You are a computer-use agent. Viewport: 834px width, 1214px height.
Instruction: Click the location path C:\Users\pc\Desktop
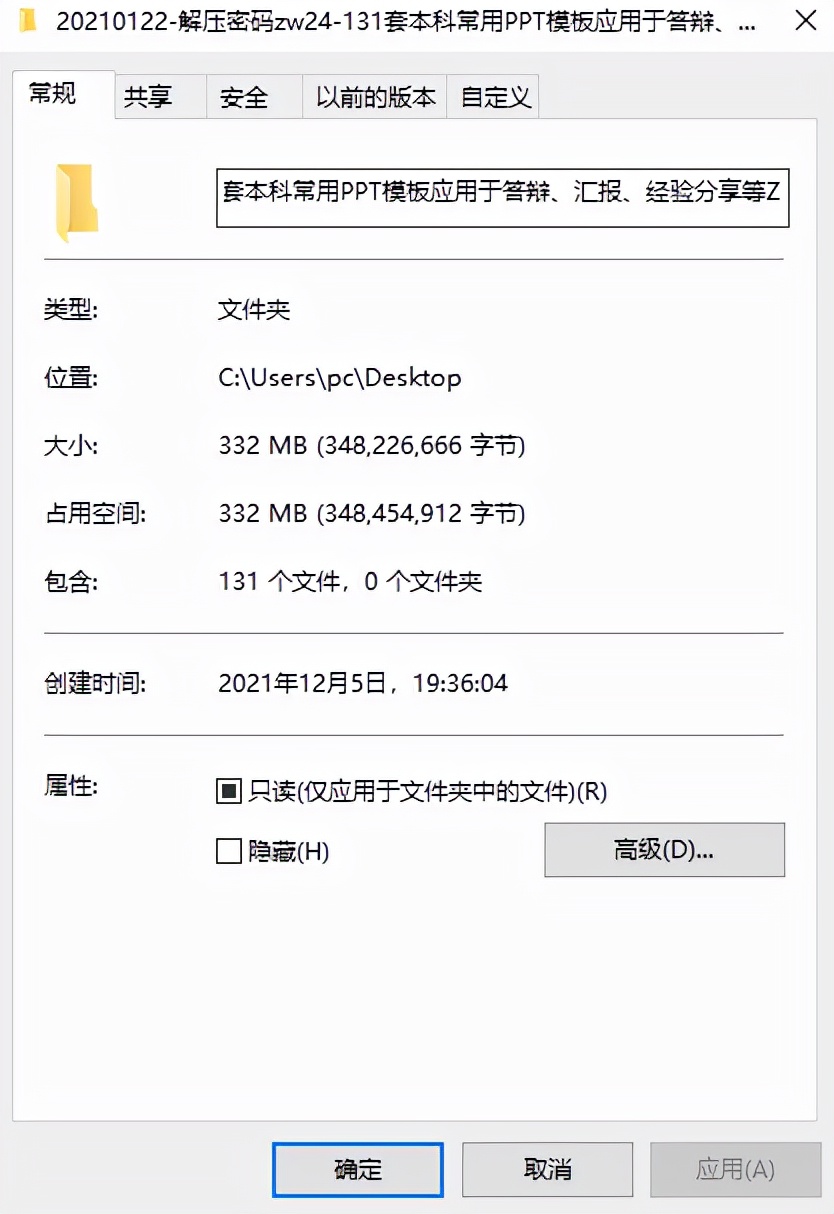pos(340,378)
